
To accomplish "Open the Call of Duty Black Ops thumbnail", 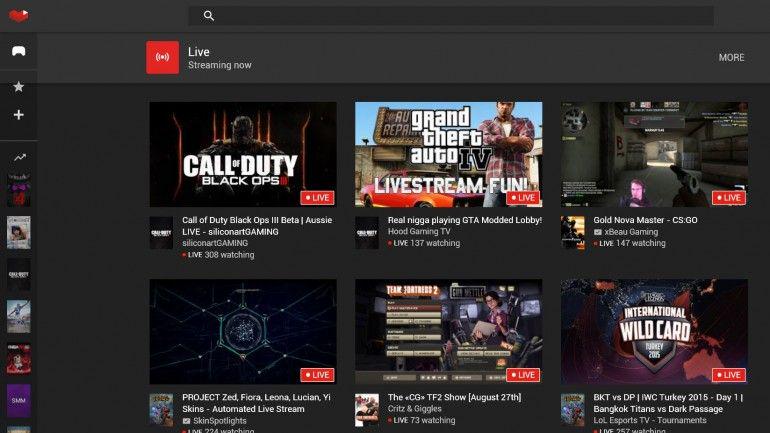I will point(243,154).
